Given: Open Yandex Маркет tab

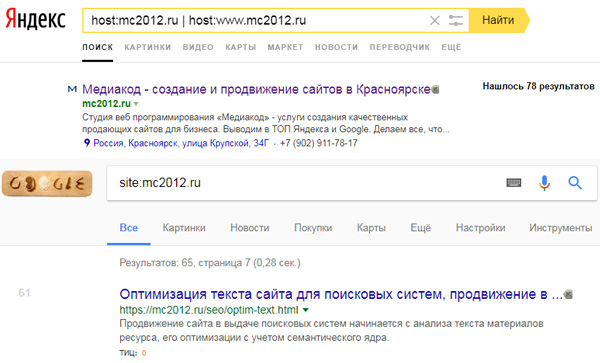Looking at the screenshot, I should pyautogui.click(x=285, y=47).
